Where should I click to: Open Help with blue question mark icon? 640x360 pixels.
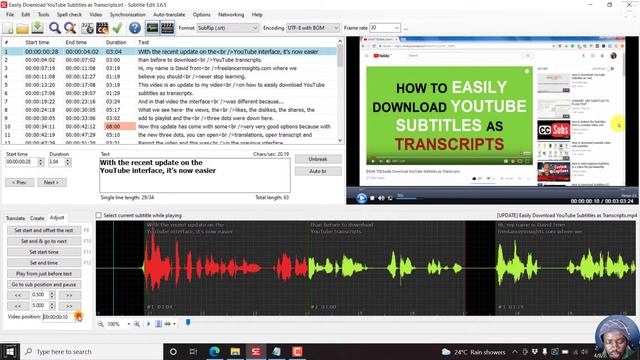click(x=135, y=28)
